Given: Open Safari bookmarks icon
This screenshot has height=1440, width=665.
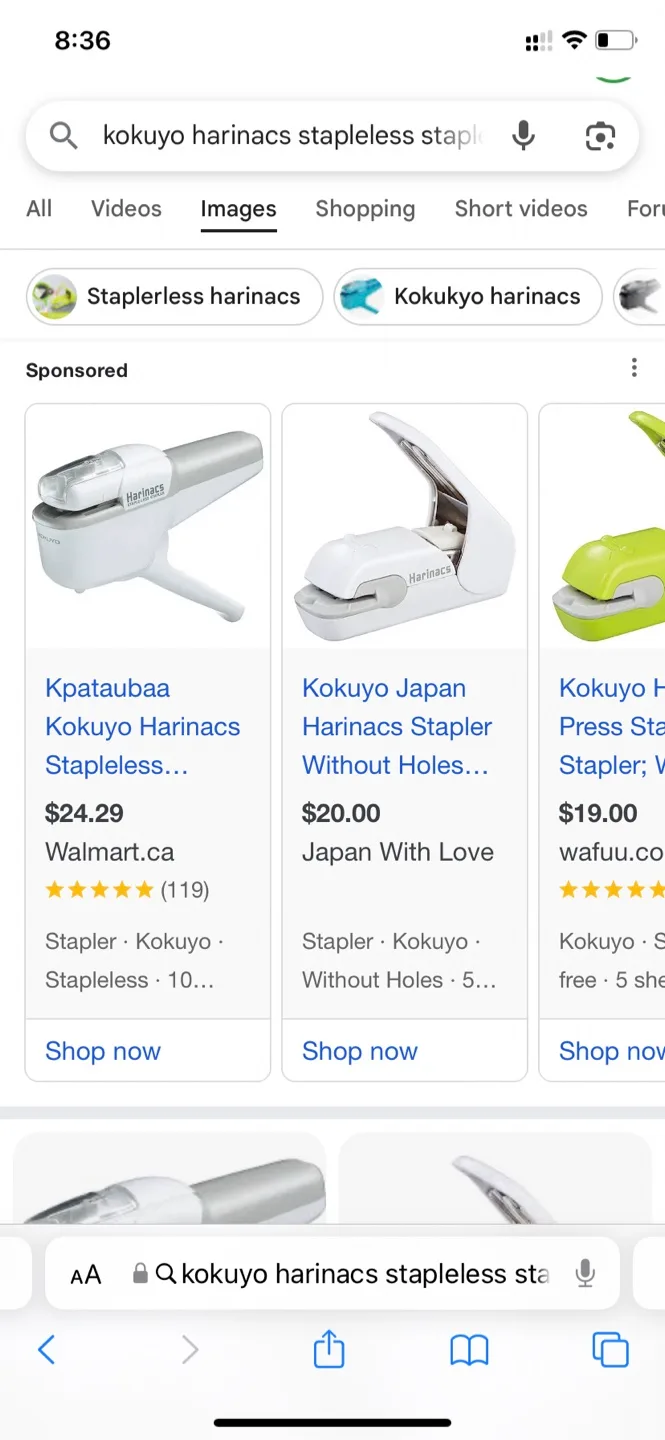Looking at the screenshot, I should [470, 1349].
